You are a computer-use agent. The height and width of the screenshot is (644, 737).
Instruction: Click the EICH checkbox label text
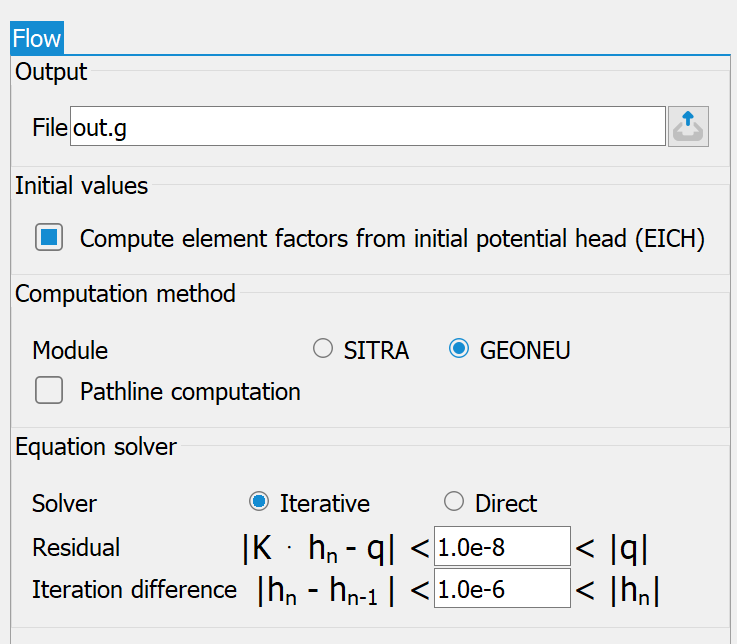click(392, 238)
